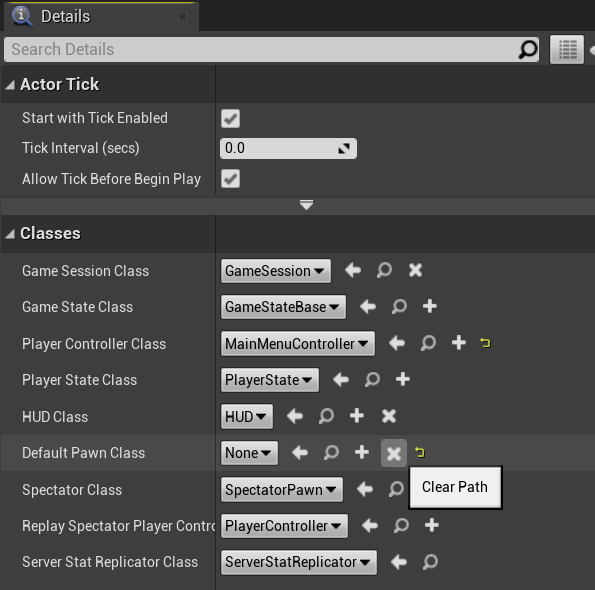Browse to Replay Spectator PlayerController asset
This screenshot has height=590, width=595.
coord(401,526)
